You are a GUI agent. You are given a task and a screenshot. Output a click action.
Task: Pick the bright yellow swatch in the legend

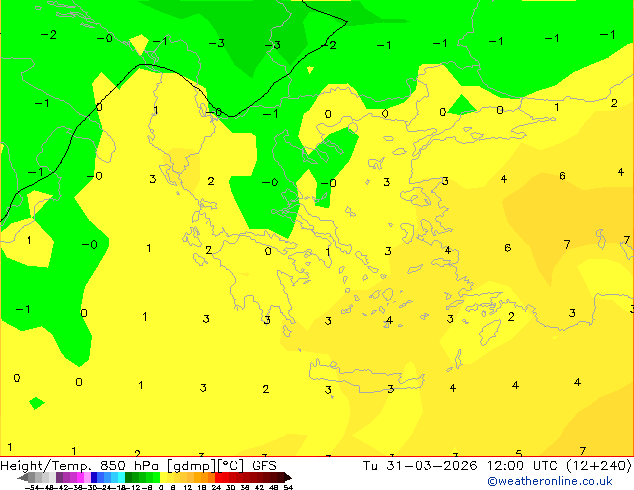163,477
